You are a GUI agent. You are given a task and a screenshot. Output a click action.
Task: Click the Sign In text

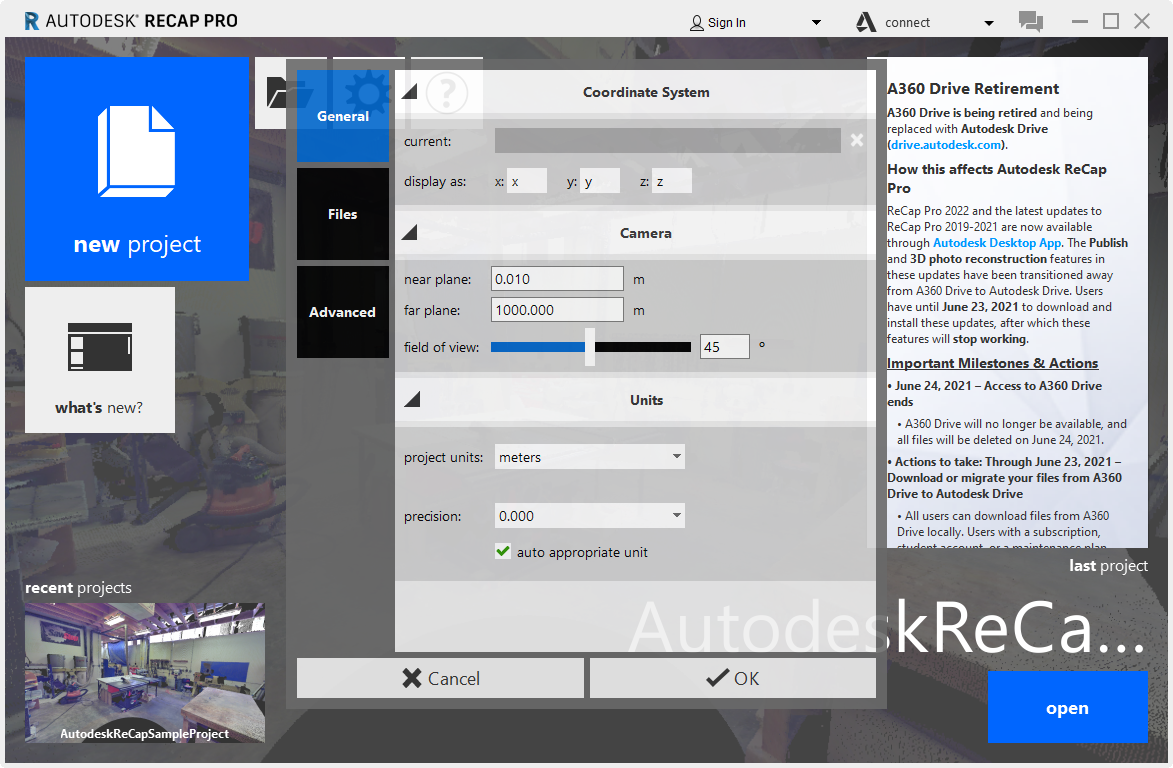click(726, 22)
